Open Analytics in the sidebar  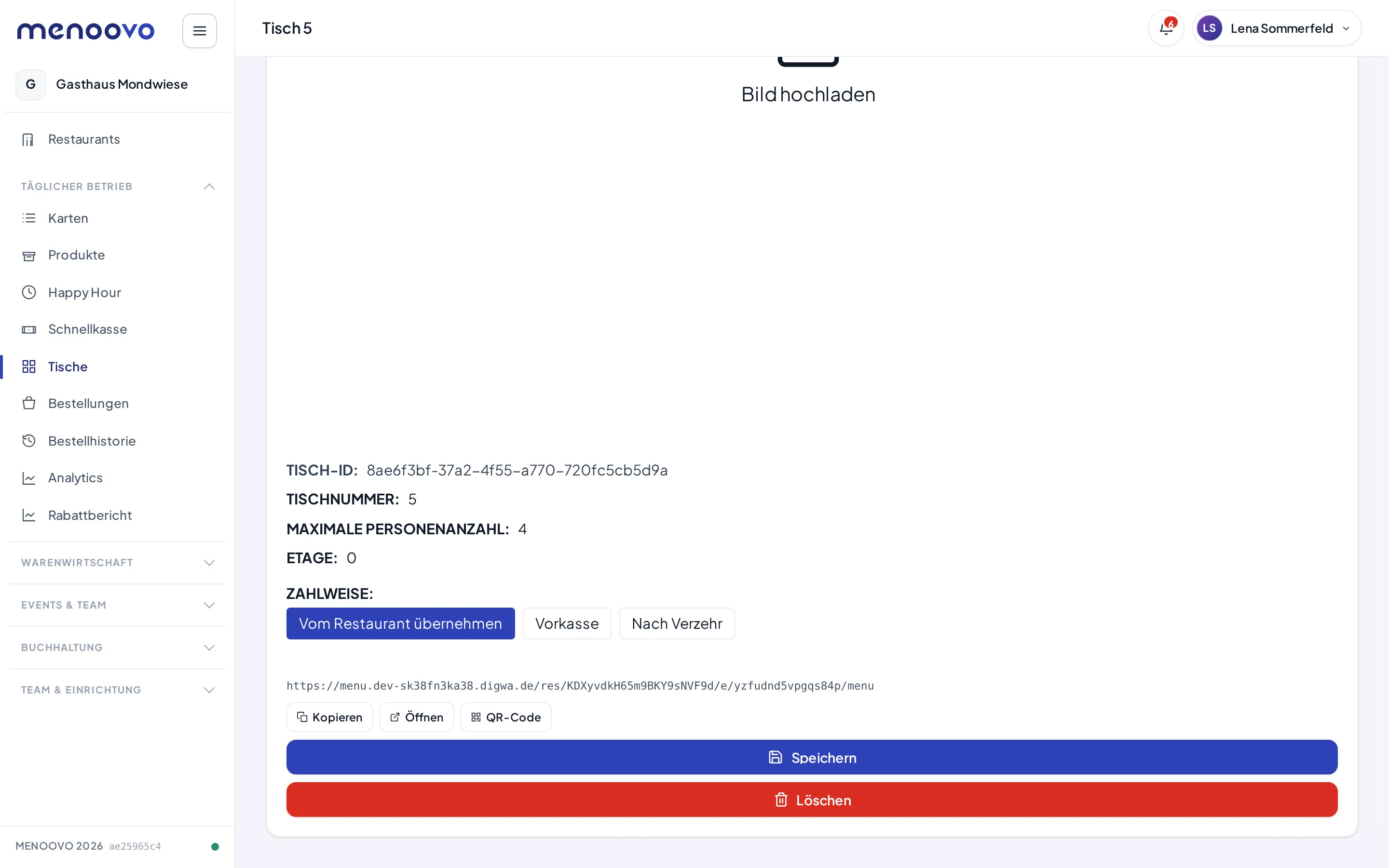point(117,477)
